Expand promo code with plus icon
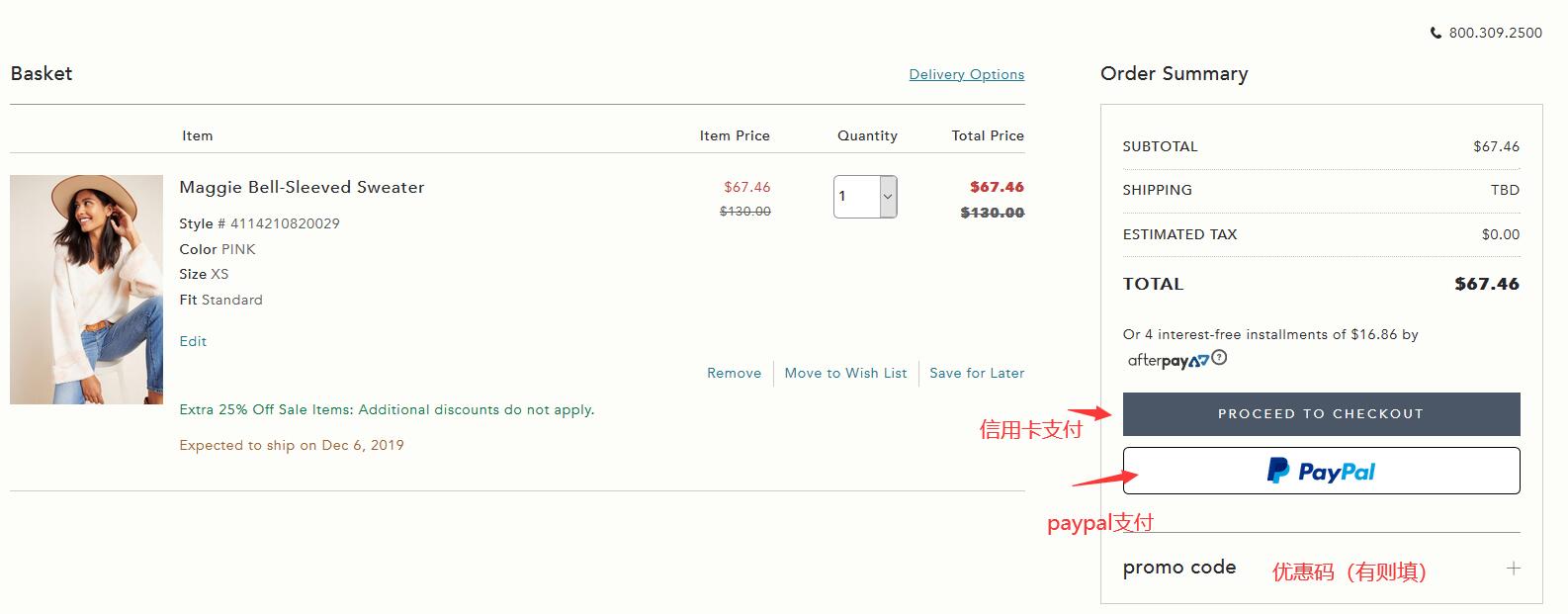This screenshot has height=614, width=1568. (1513, 569)
